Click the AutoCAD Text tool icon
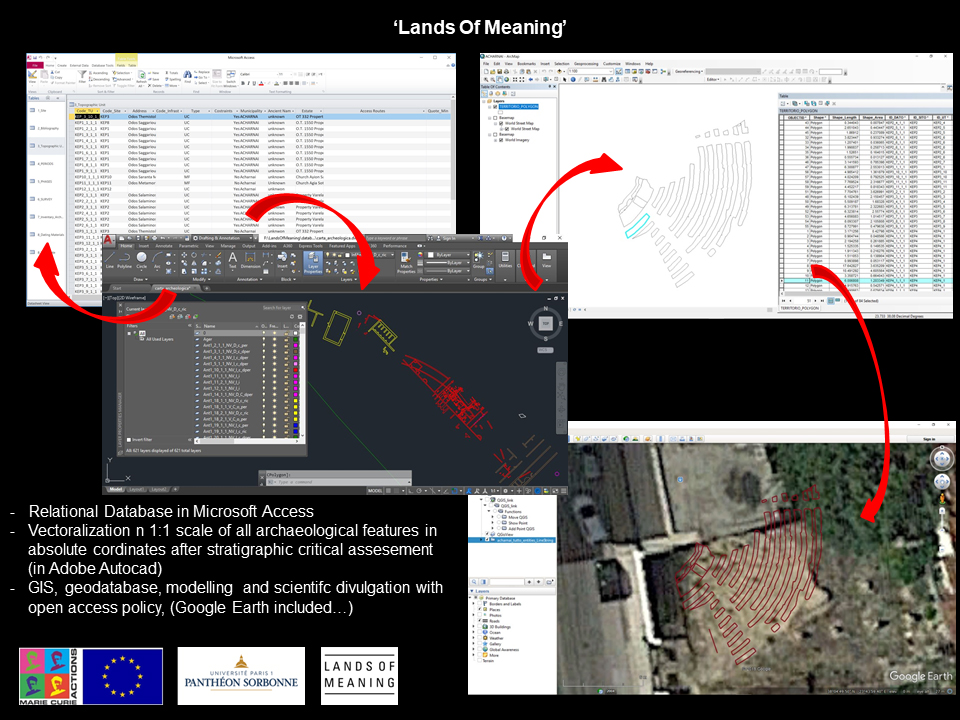Viewport: 960px width, 720px height. 232,260
